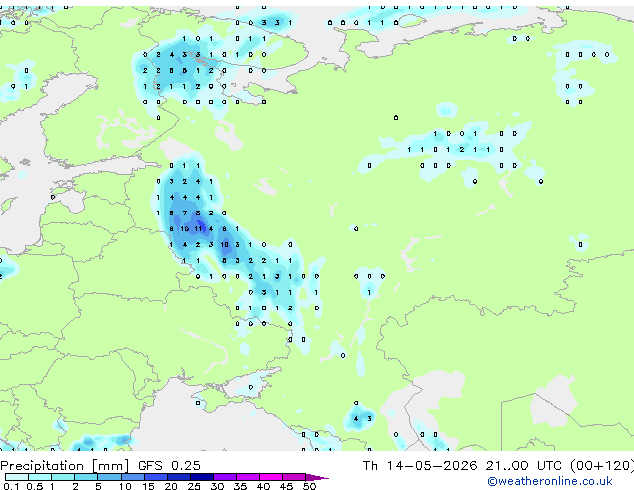Pick the 15–20 mm blue legend swatch

point(156,477)
